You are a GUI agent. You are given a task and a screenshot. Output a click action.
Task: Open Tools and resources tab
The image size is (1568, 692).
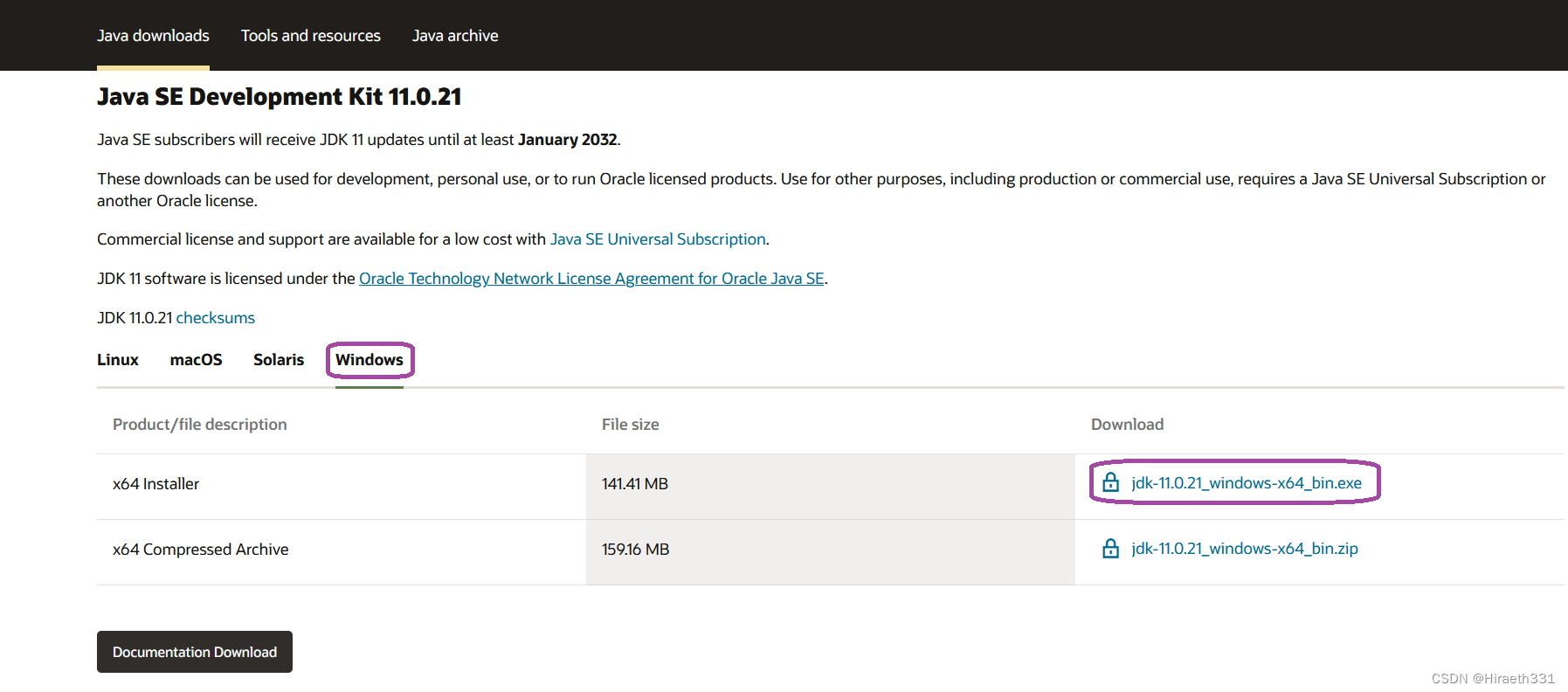point(311,36)
